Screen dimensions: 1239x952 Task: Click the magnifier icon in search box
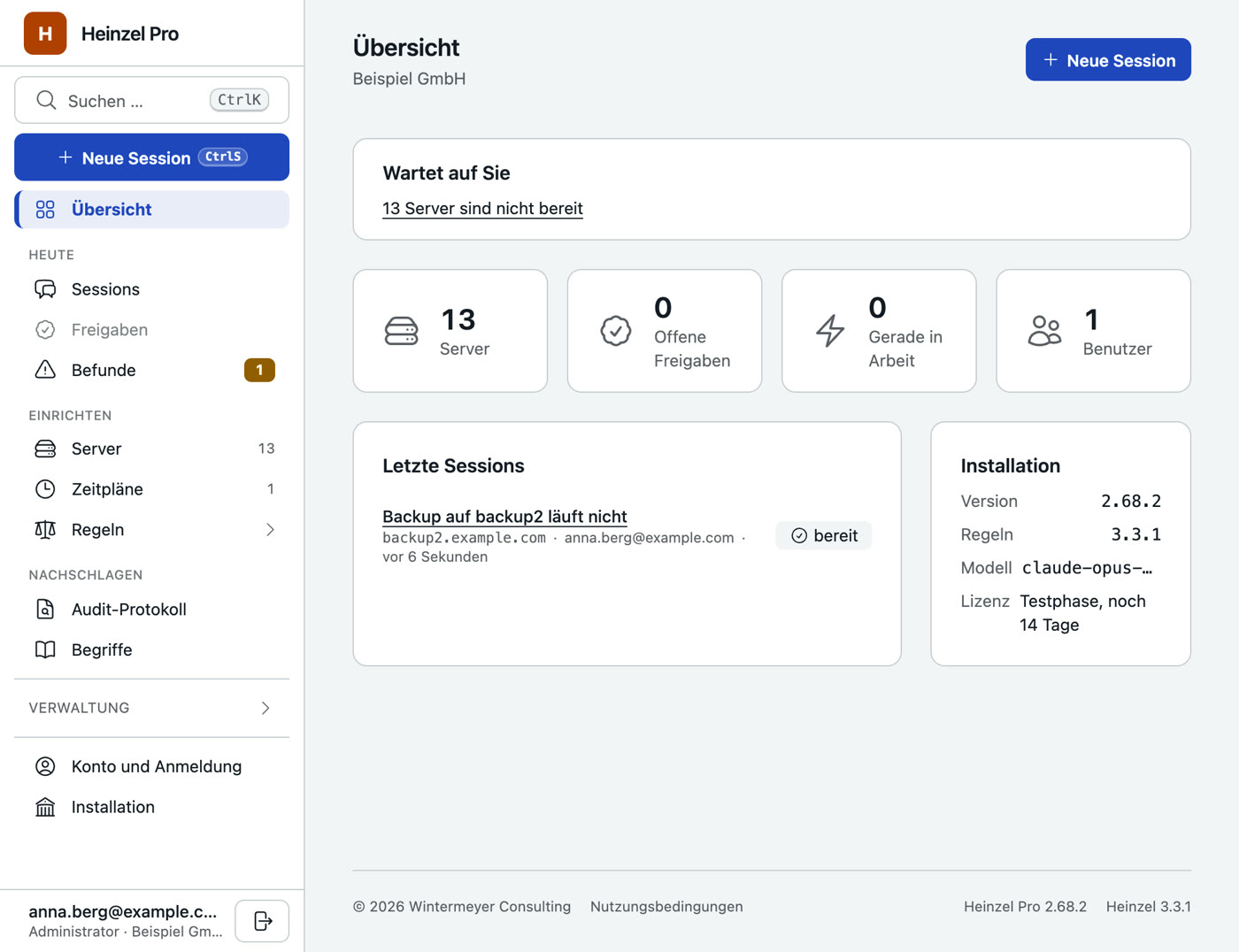46,100
